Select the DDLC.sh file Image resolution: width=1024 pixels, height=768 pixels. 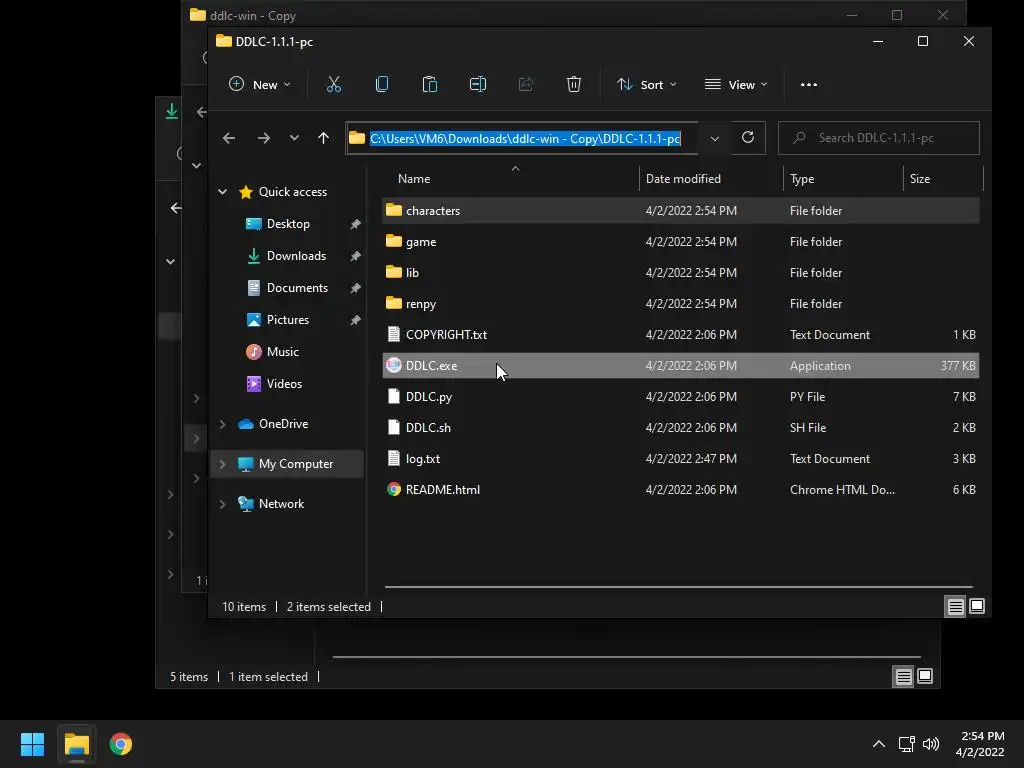[680, 428]
